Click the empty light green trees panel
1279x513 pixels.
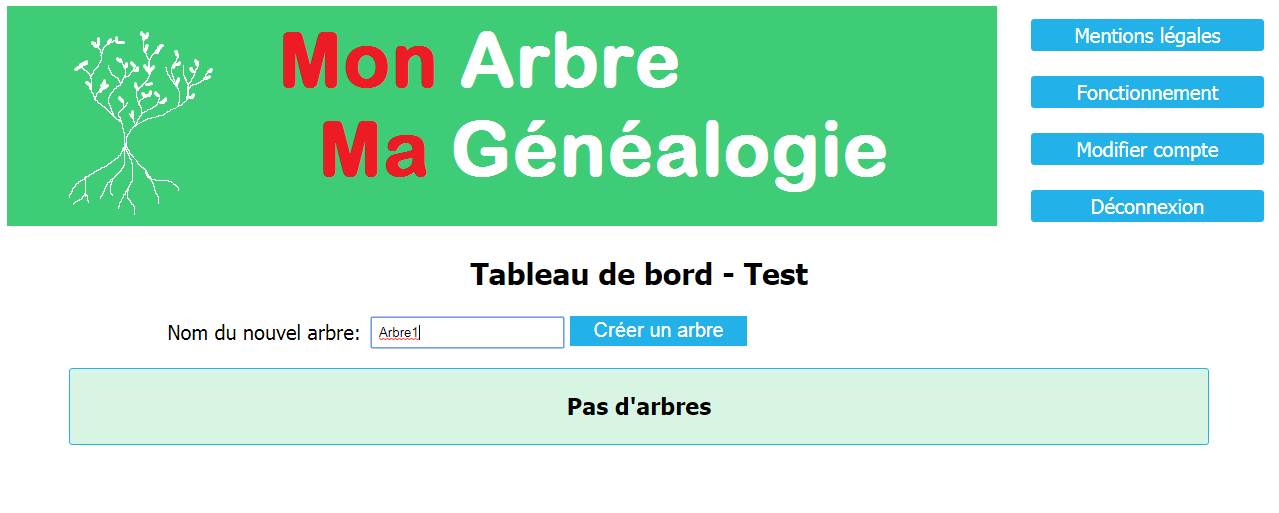click(639, 406)
